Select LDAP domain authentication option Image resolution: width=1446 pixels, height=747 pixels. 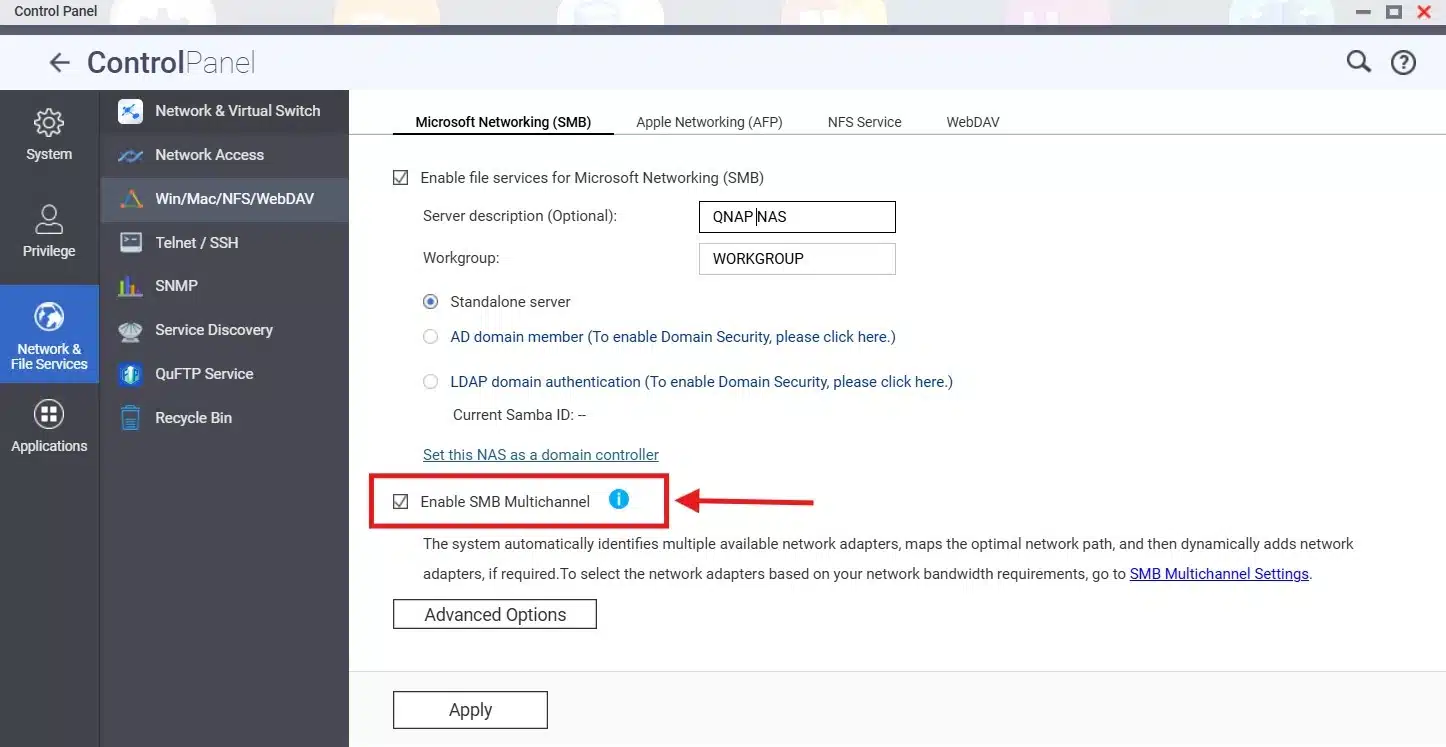coord(430,381)
